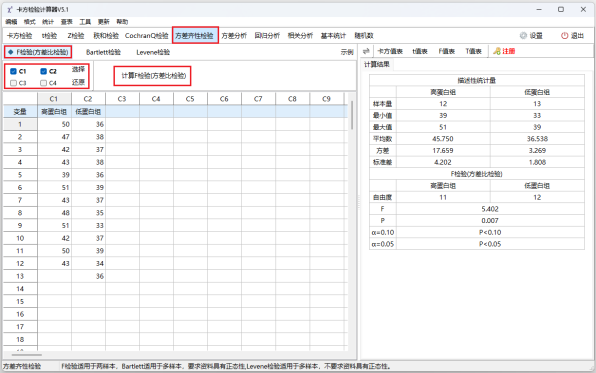Click the grid's vertical scrollbar thumb

(x=352, y=115)
